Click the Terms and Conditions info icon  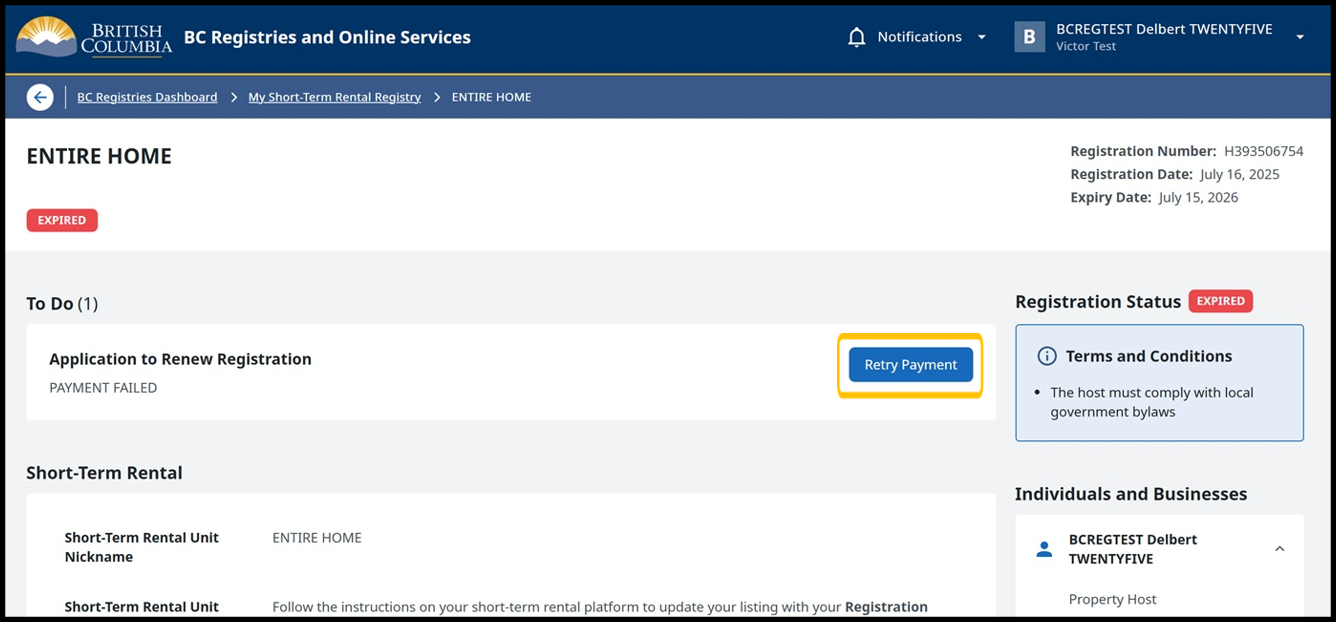(1047, 356)
